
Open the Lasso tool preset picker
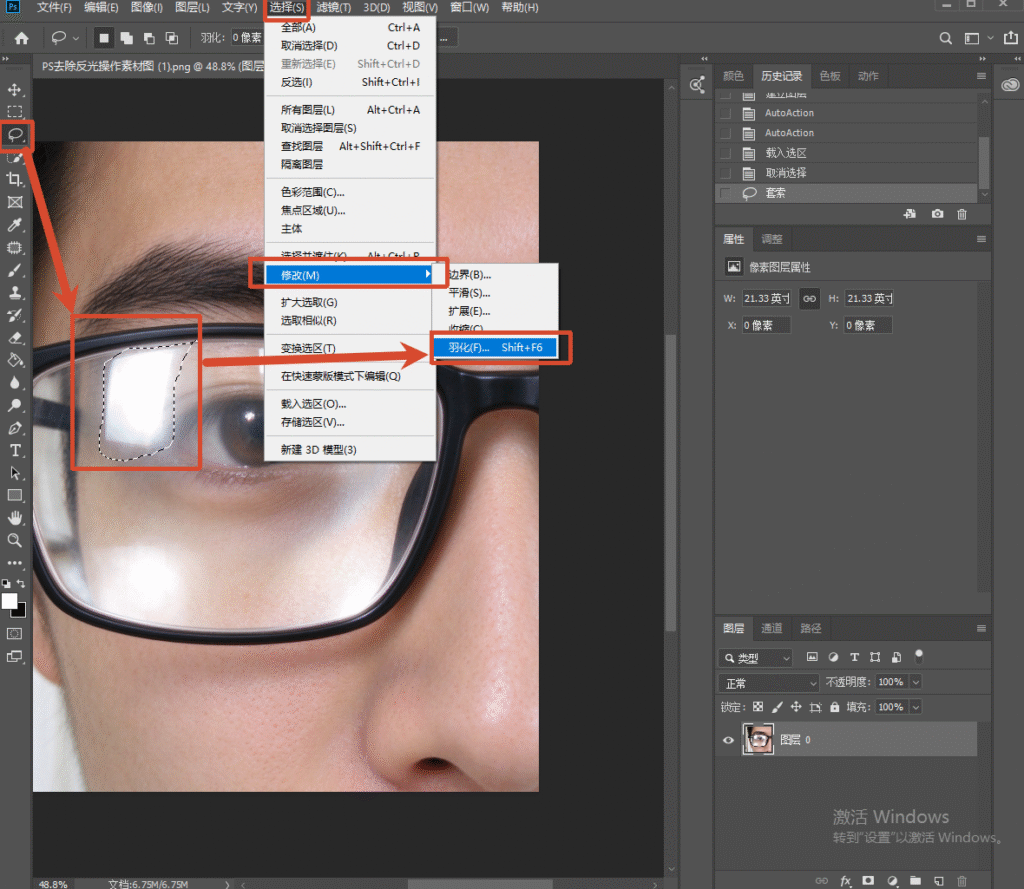(63, 39)
